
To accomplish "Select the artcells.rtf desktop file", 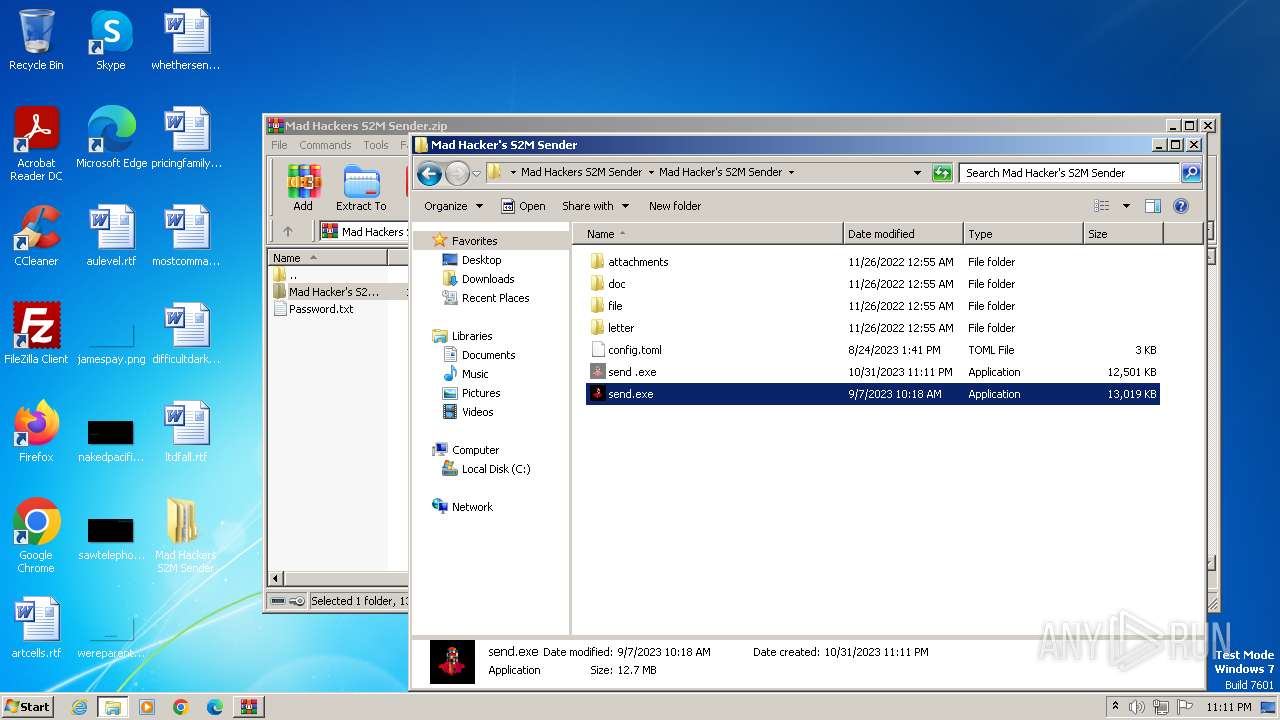I will coord(36,628).
